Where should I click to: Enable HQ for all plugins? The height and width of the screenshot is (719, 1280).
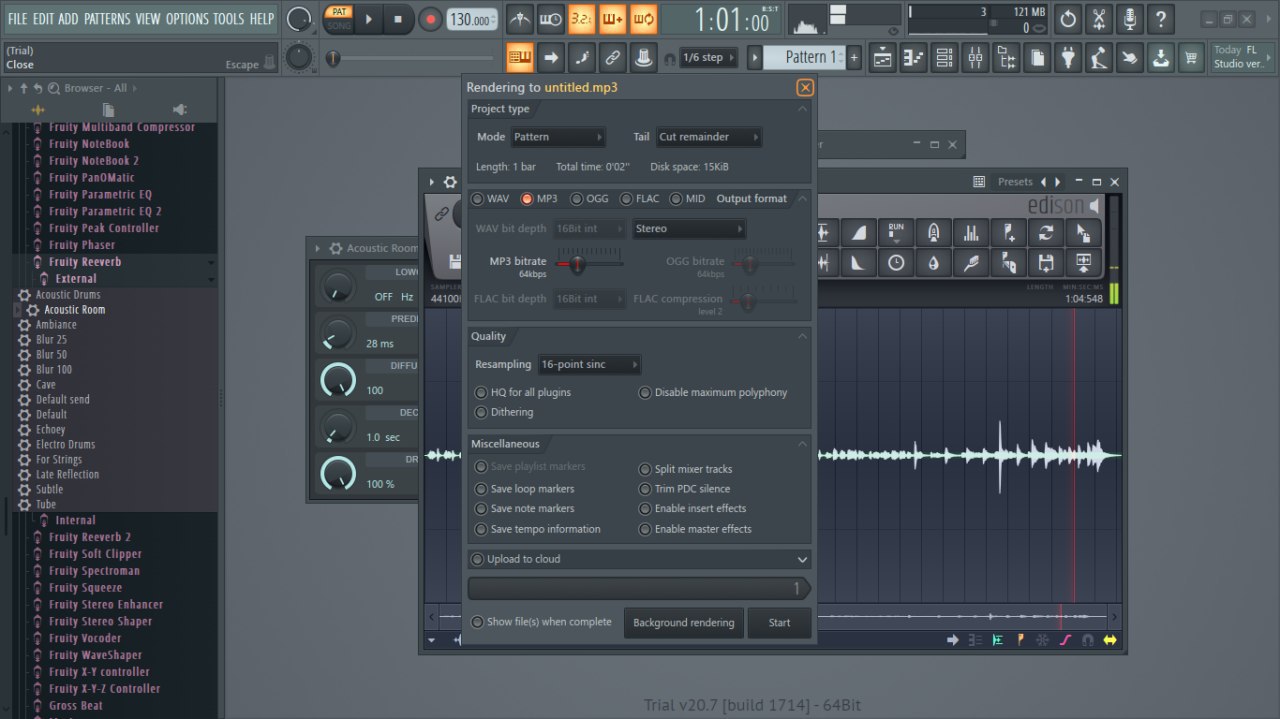[x=523, y=393]
